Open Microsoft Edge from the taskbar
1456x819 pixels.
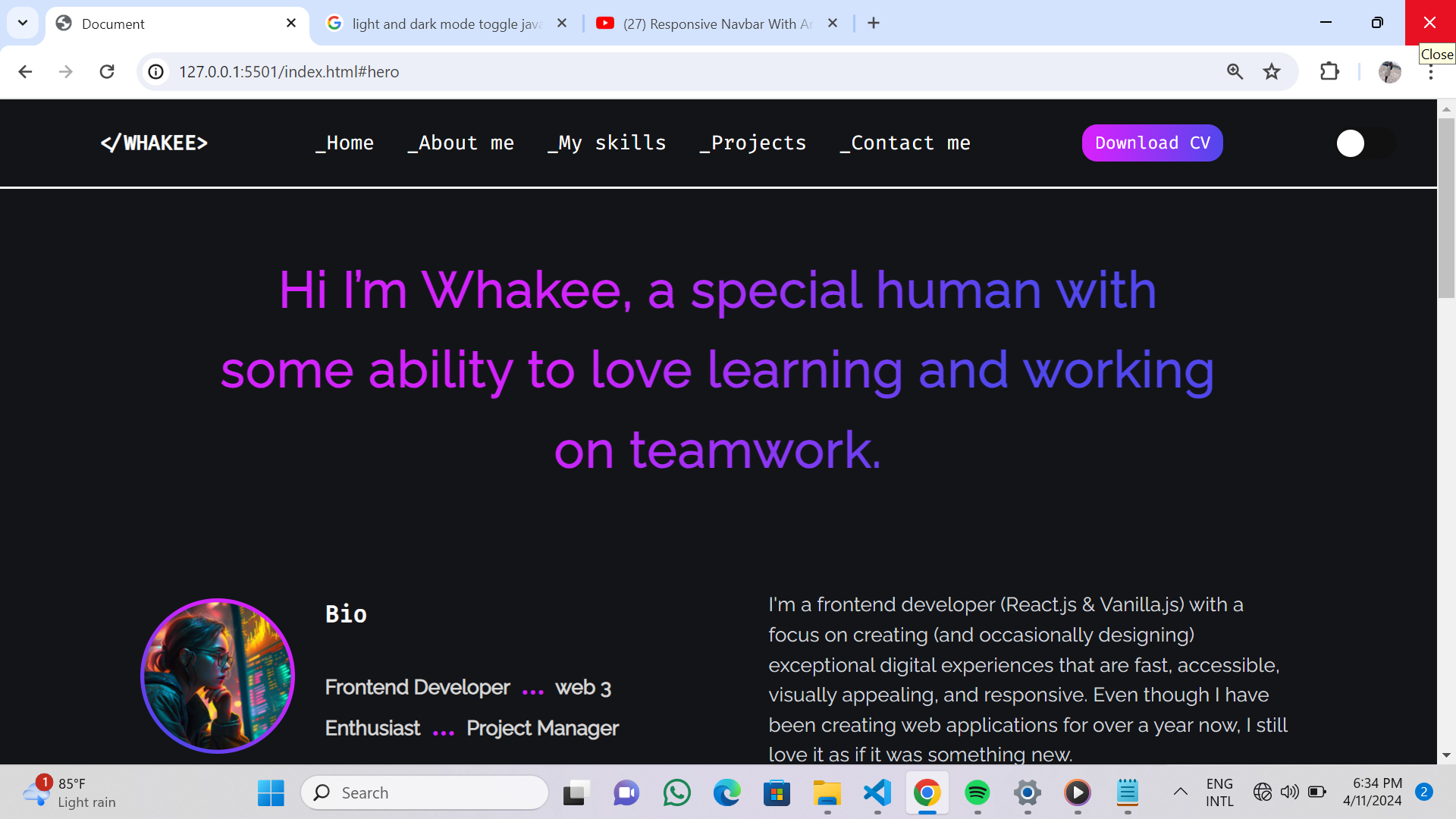click(x=727, y=792)
